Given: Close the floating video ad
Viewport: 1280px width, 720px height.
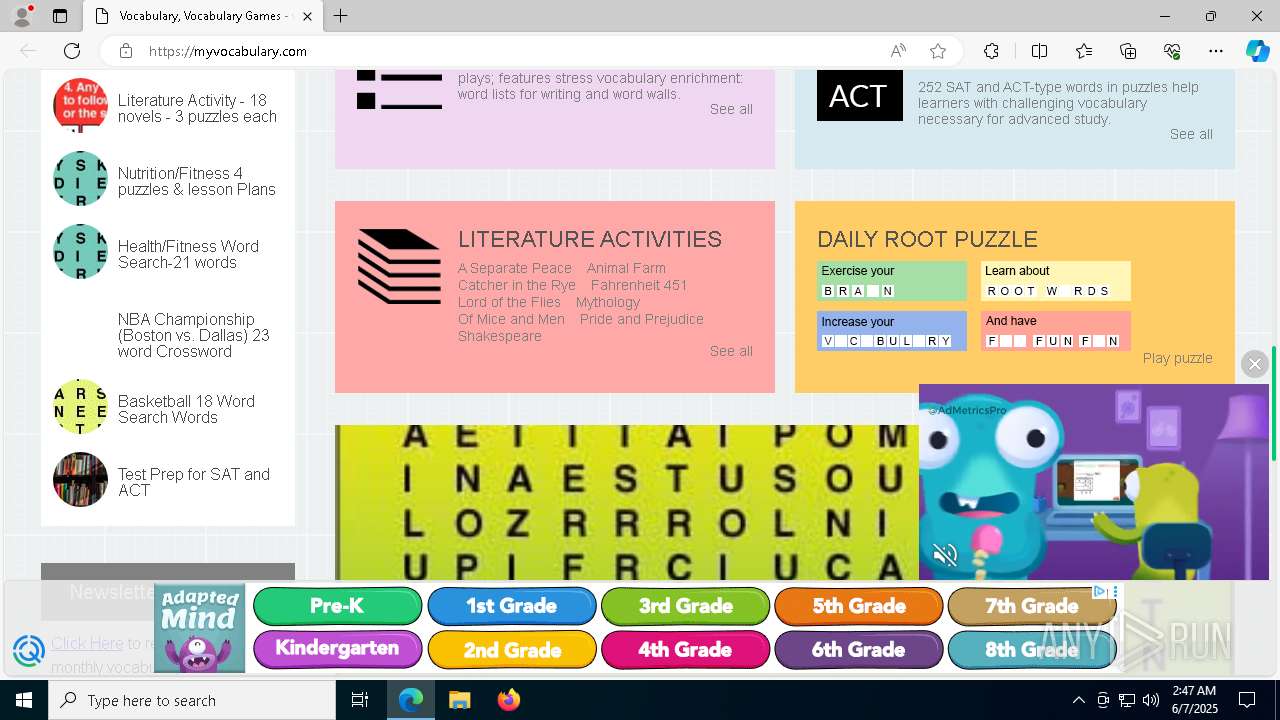Looking at the screenshot, I should pyautogui.click(x=1254, y=364).
